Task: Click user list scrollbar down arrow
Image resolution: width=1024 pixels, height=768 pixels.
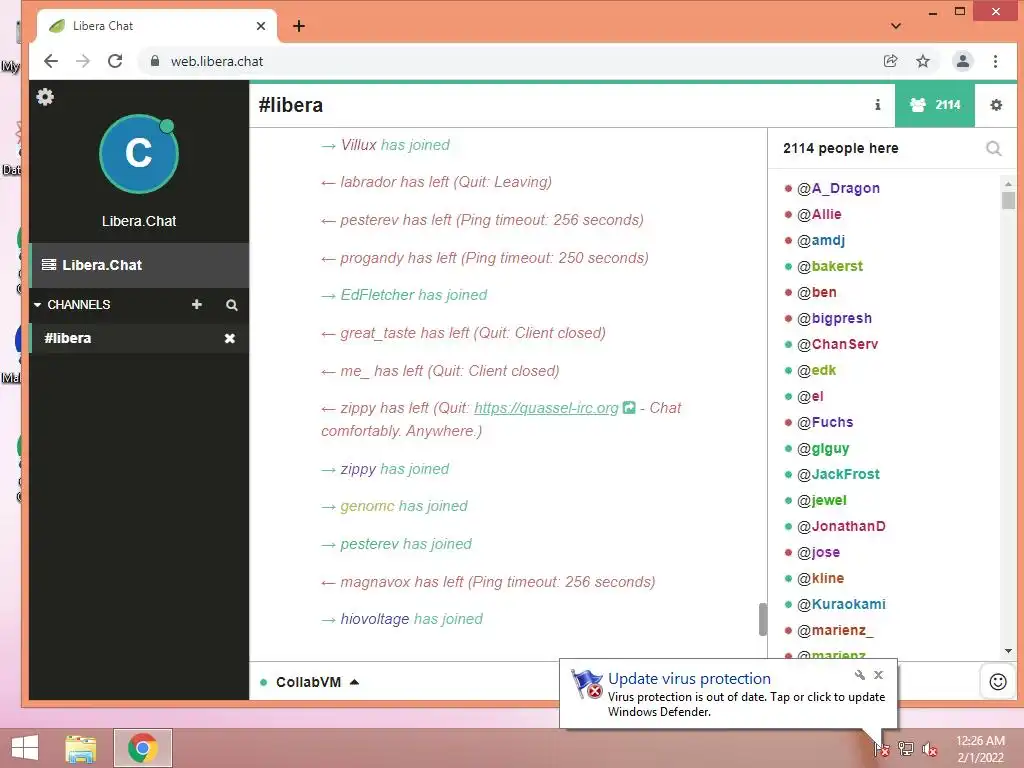Action: pyautogui.click(x=1008, y=651)
